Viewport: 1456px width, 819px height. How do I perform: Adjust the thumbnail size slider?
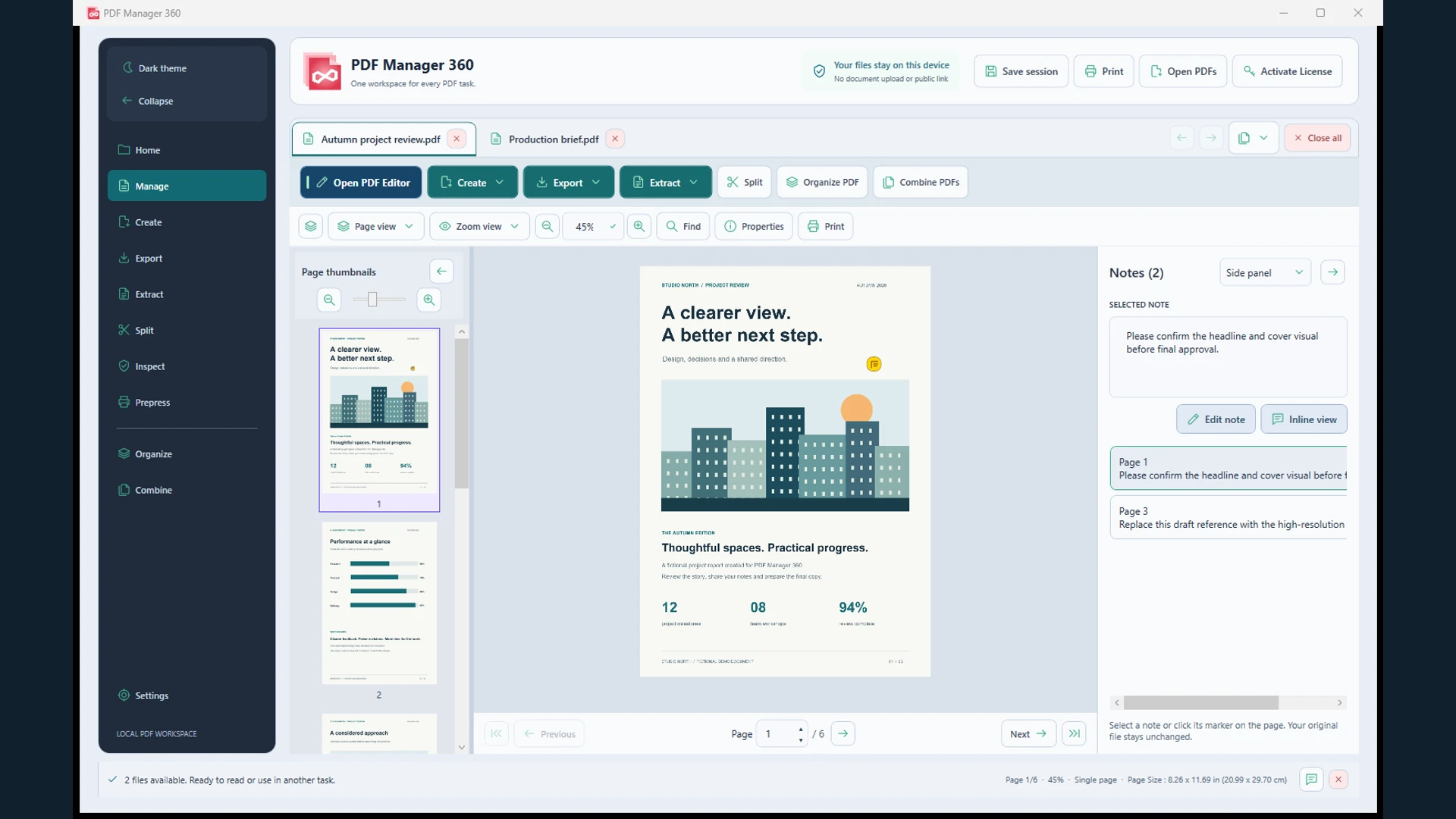click(372, 300)
